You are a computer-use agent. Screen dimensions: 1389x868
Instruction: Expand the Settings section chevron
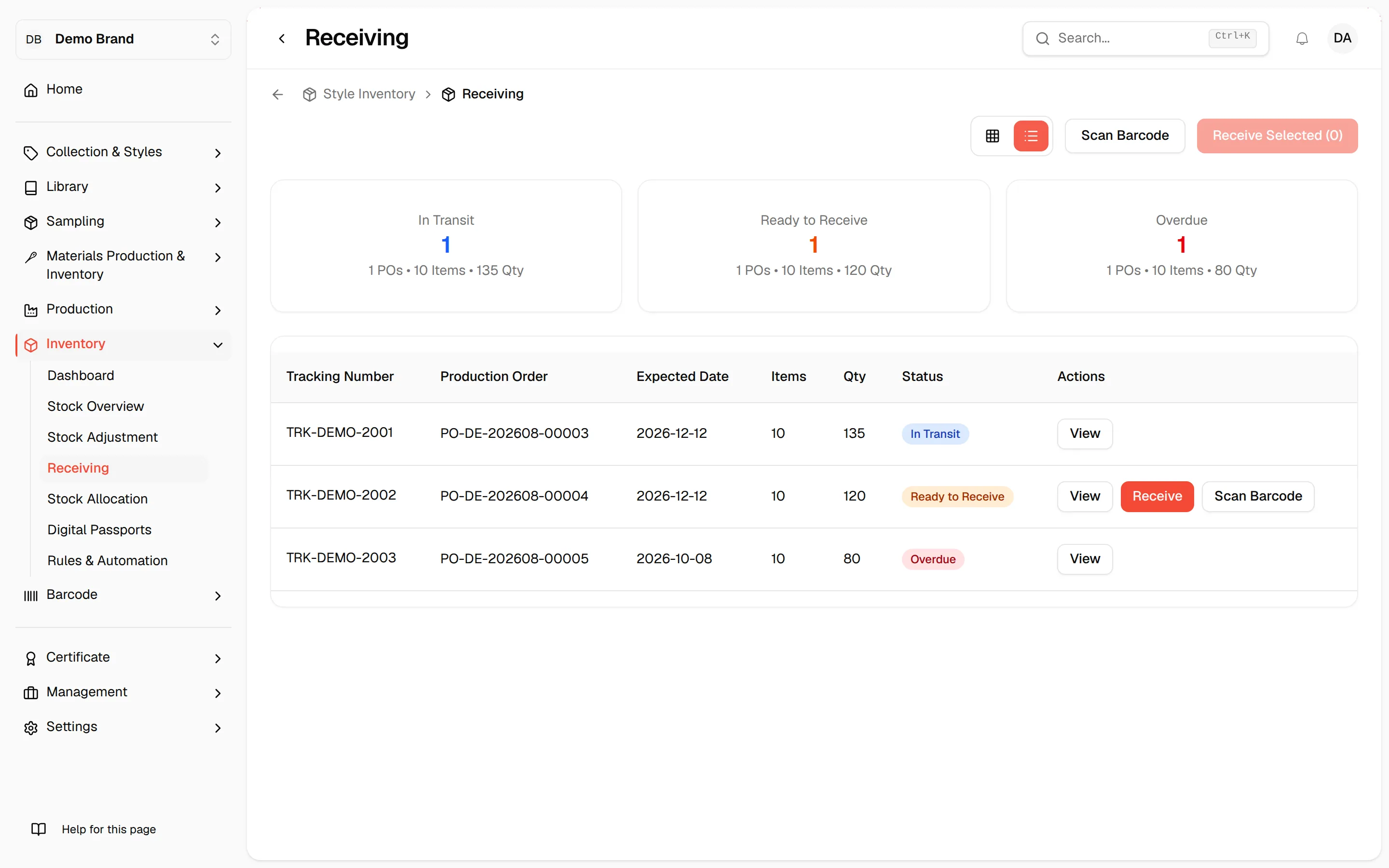pos(218,727)
